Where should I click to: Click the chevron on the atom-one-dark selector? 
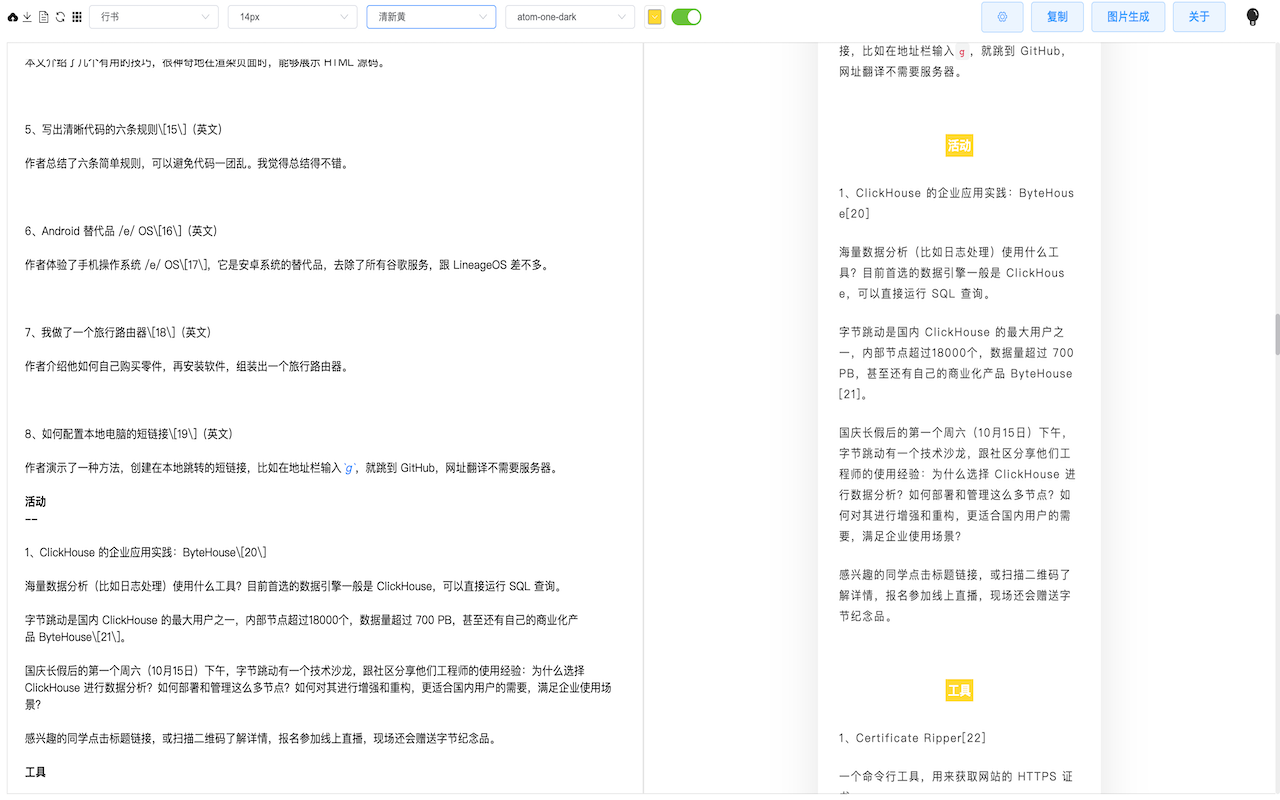click(x=624, y=17)
